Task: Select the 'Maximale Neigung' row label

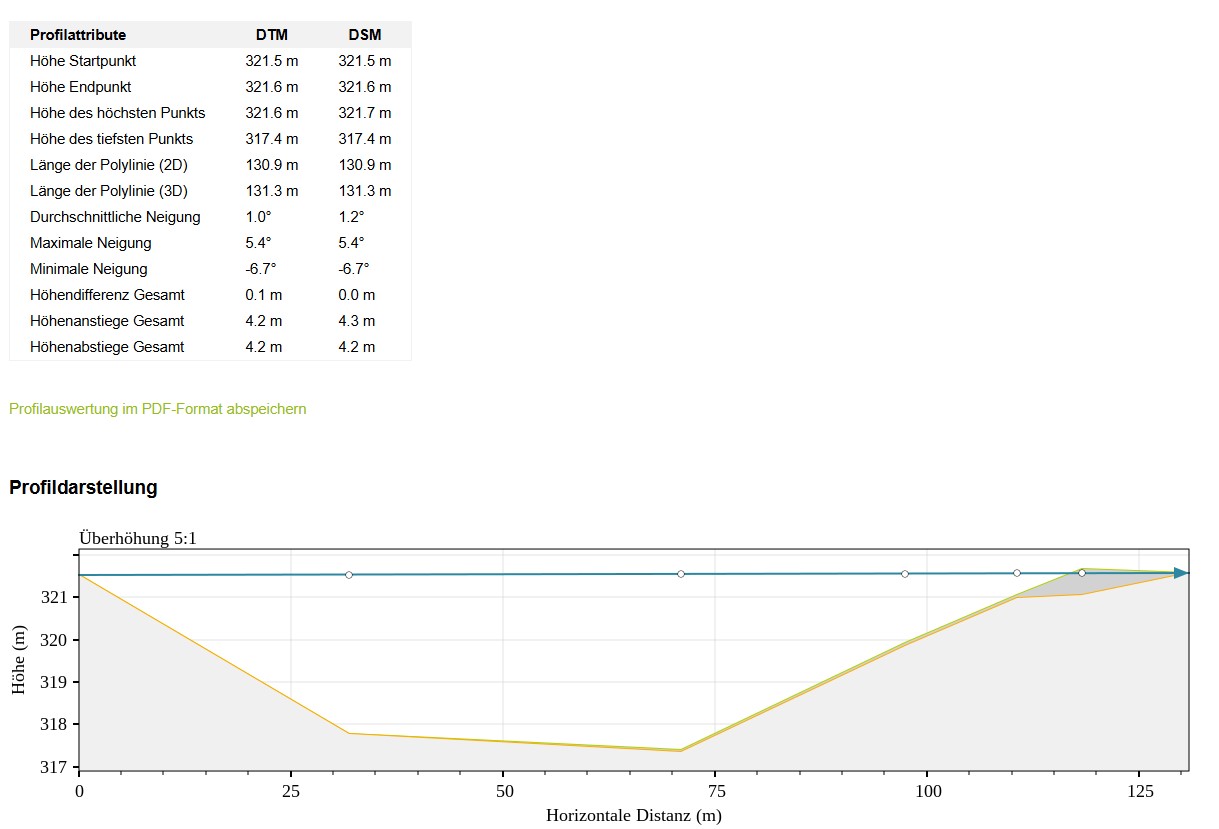Action: (91, 243)
